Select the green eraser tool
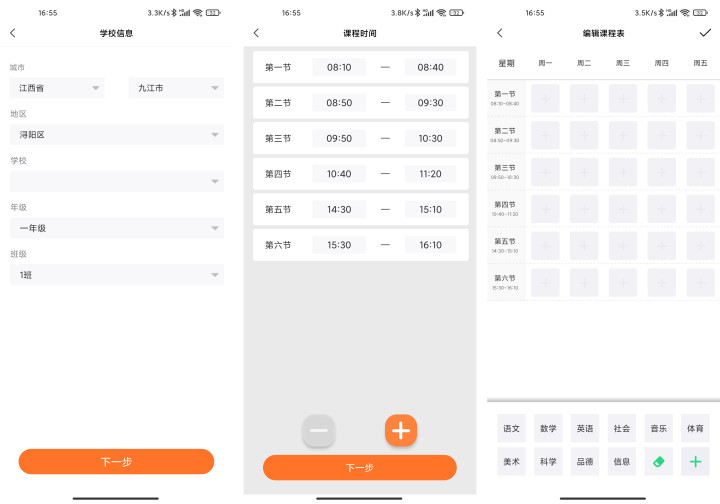This screenshot has width=720, height=504. tap(658, 461)
